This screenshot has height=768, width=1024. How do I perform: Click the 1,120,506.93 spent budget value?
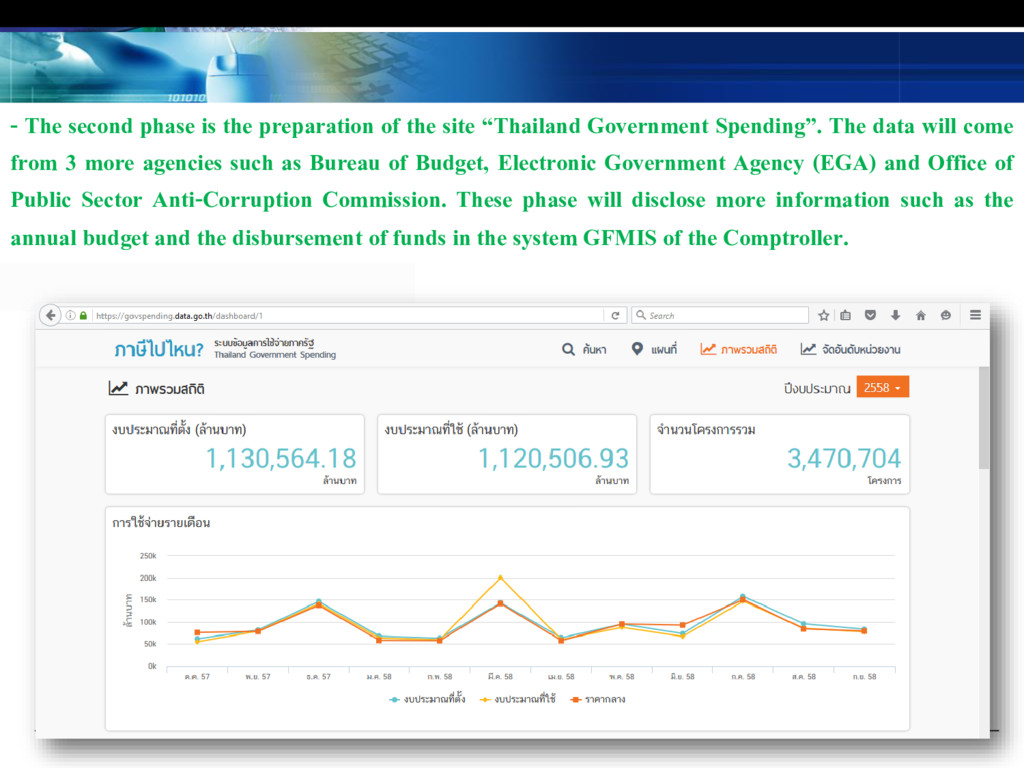click(x=553, y=458)
